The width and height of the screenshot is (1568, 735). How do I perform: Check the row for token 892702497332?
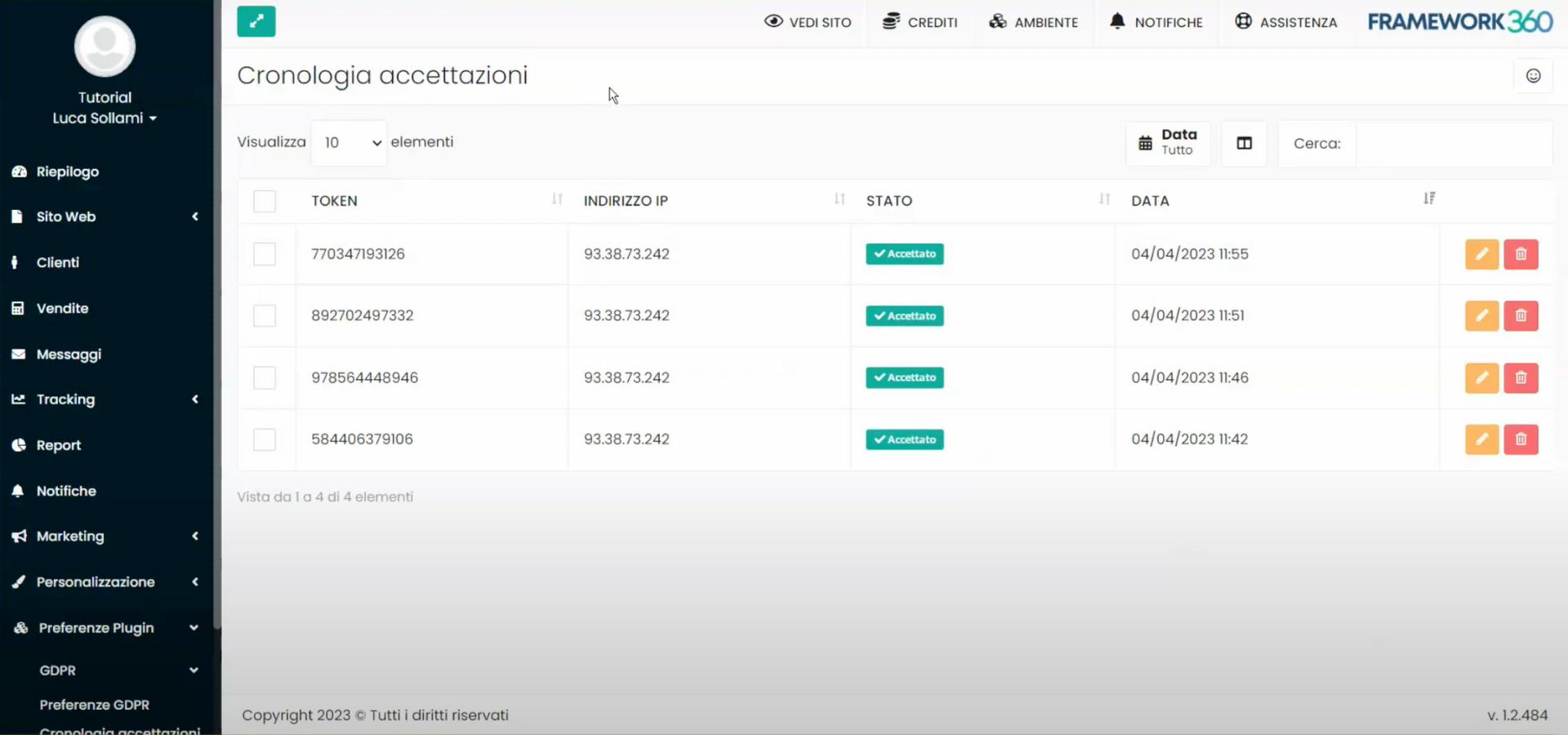265,316
